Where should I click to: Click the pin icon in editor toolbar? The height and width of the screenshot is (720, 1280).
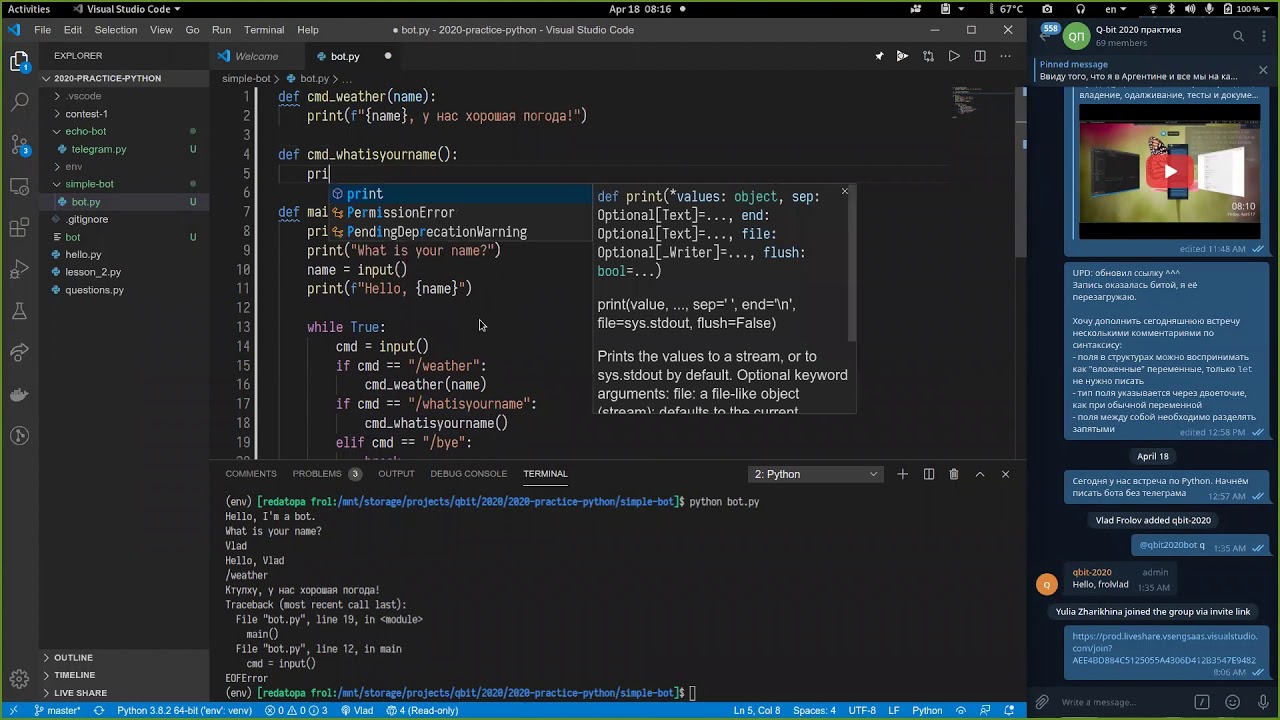coord(879,56)
